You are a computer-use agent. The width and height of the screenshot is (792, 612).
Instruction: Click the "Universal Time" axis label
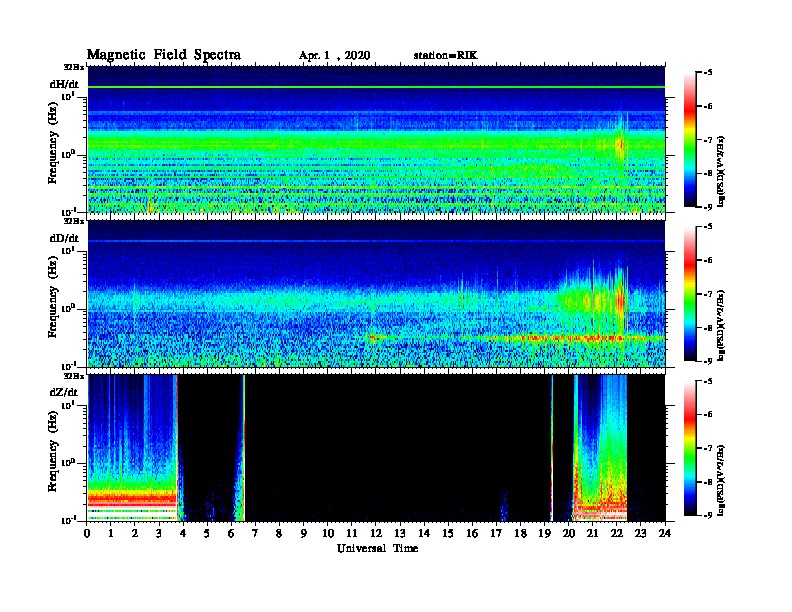[377, 548]
